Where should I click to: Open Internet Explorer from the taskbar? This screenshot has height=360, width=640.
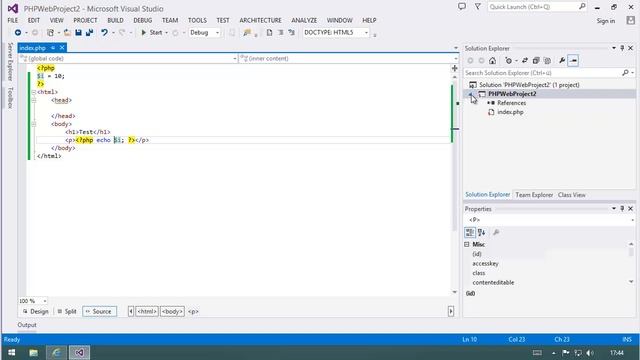click(x=56, y=353)
